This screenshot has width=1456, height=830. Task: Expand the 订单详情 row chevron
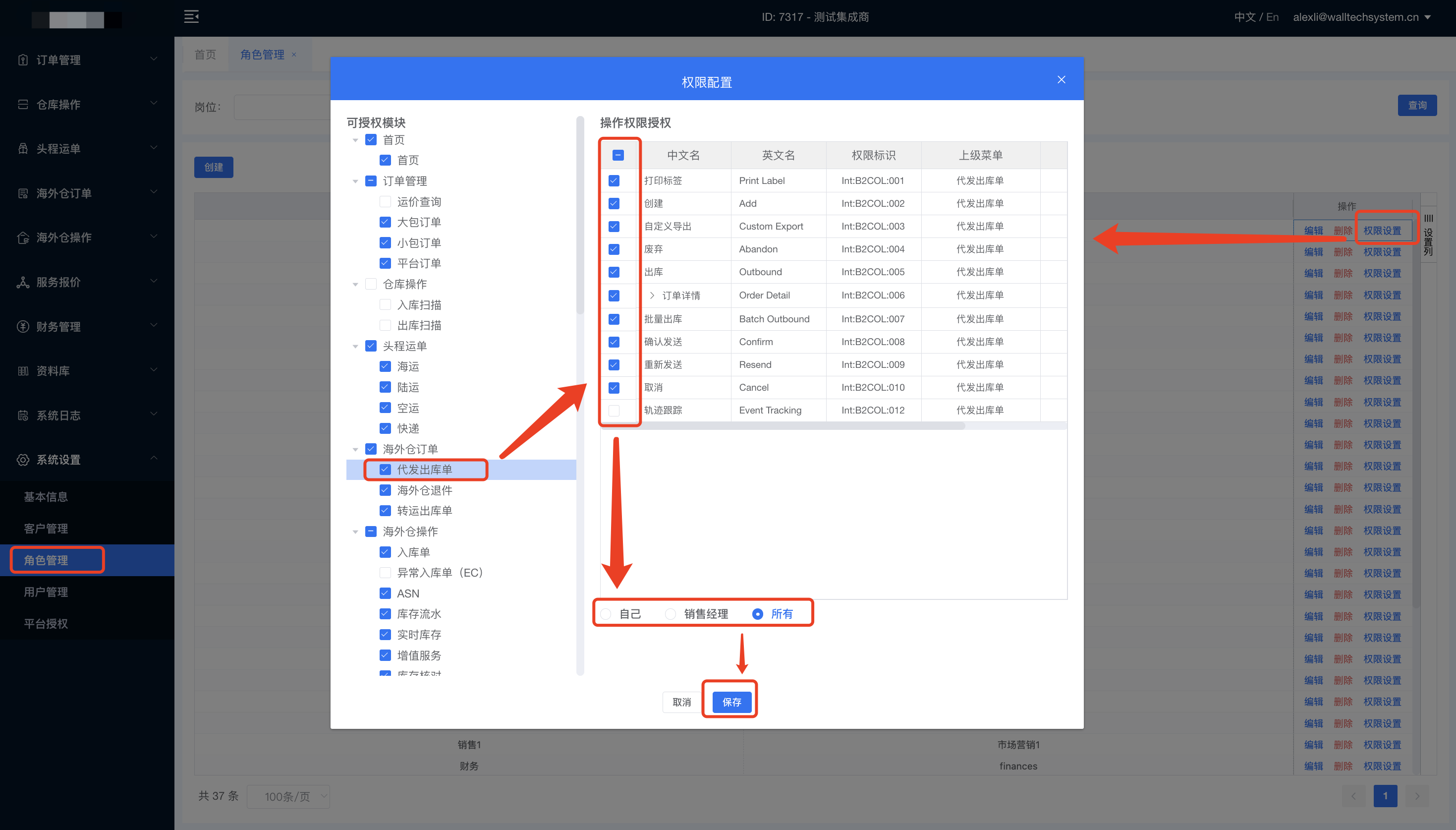tap(652, 296)
